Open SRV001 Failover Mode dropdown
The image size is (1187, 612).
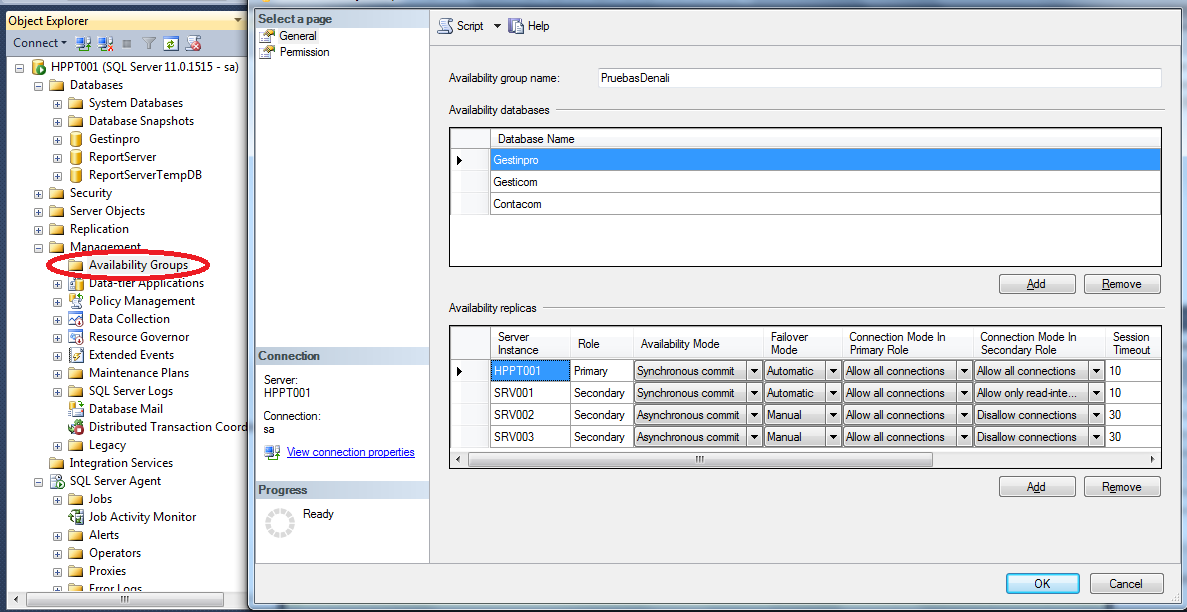833,393
